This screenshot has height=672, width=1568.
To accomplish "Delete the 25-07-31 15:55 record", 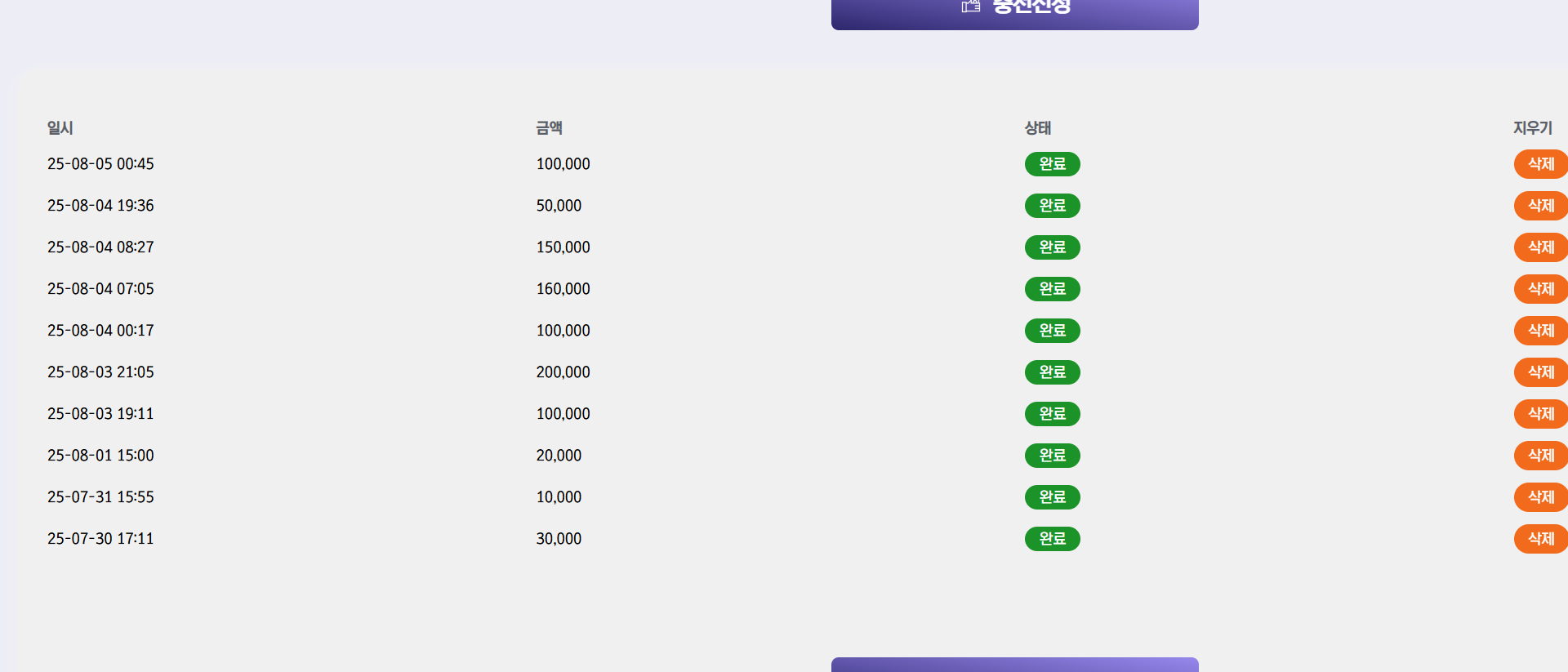I will (x=1540, y=497).
